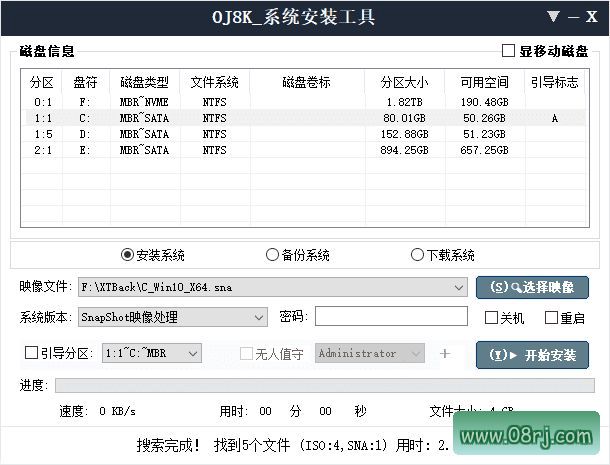
Task: Click the 190.48GB free space cell
Action: (x=484, y=102)
